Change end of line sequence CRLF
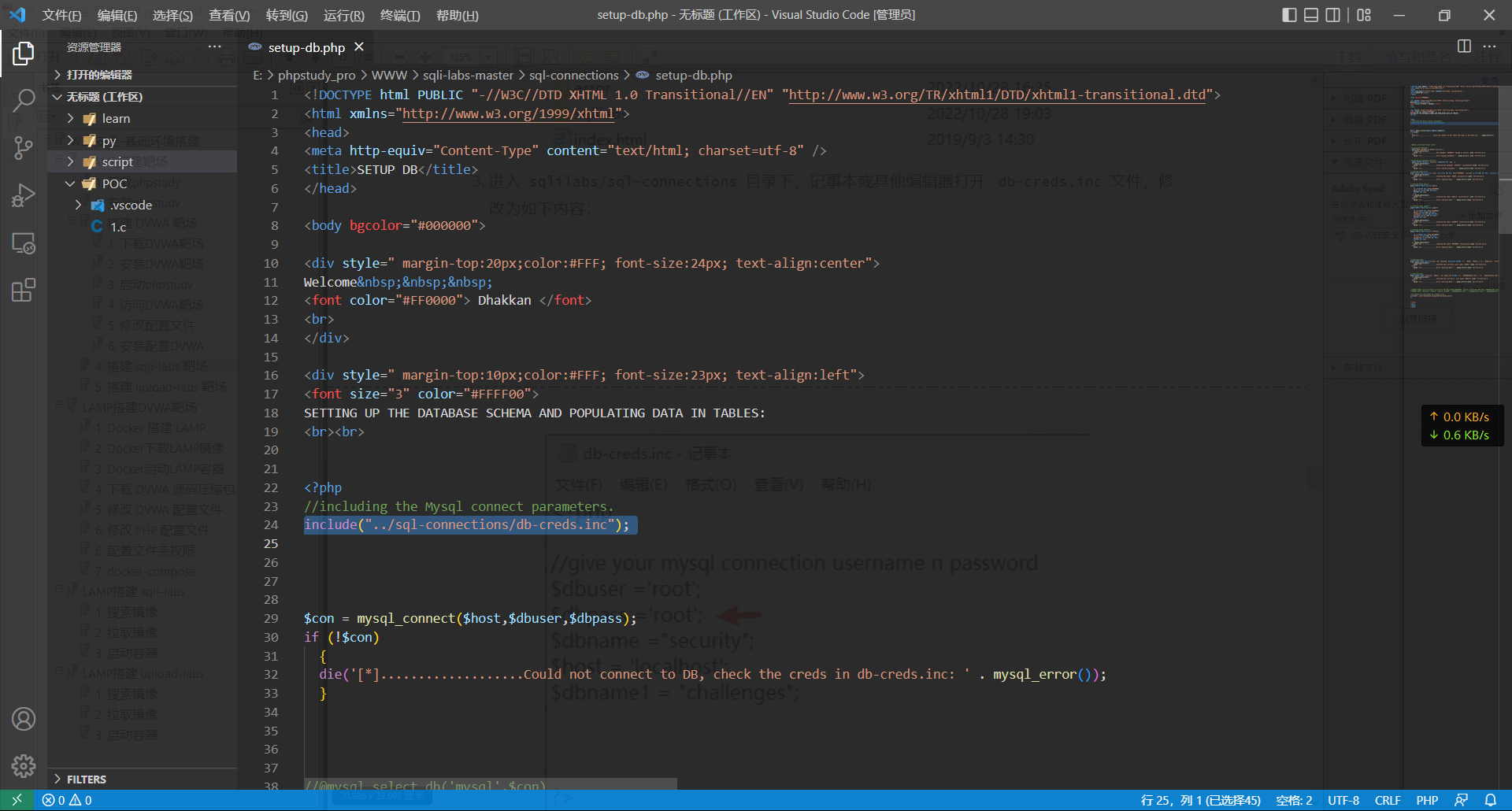The height and width of the screenshot is (811, 1512). pyautogui.click(x=1388, y=800)
